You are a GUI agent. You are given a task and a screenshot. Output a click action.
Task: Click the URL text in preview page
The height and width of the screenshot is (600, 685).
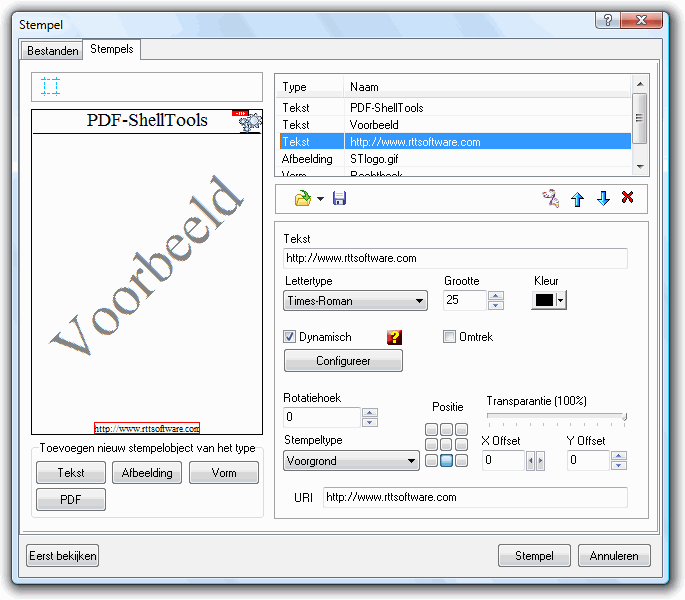[147, 428]
